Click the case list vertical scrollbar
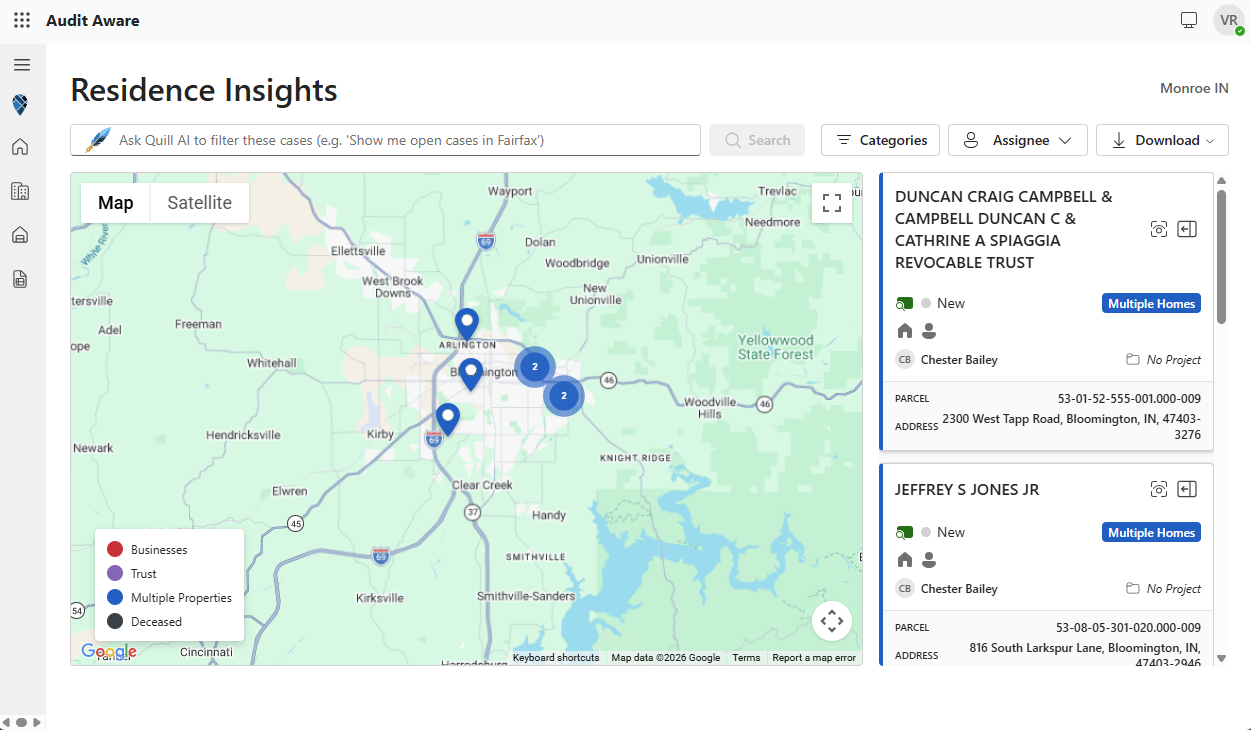Screen dimensions: 1251x730 click(1221, 256)
